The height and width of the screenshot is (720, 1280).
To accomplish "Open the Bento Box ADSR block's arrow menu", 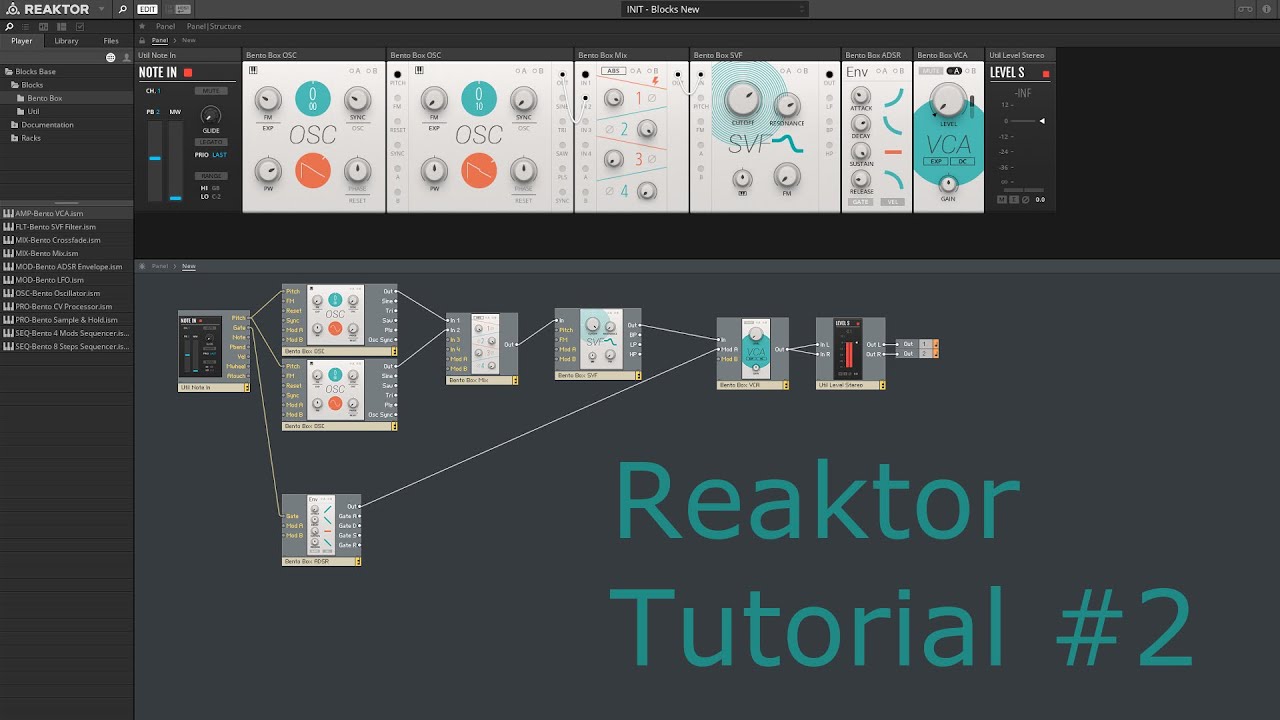I will click(357, 562).
